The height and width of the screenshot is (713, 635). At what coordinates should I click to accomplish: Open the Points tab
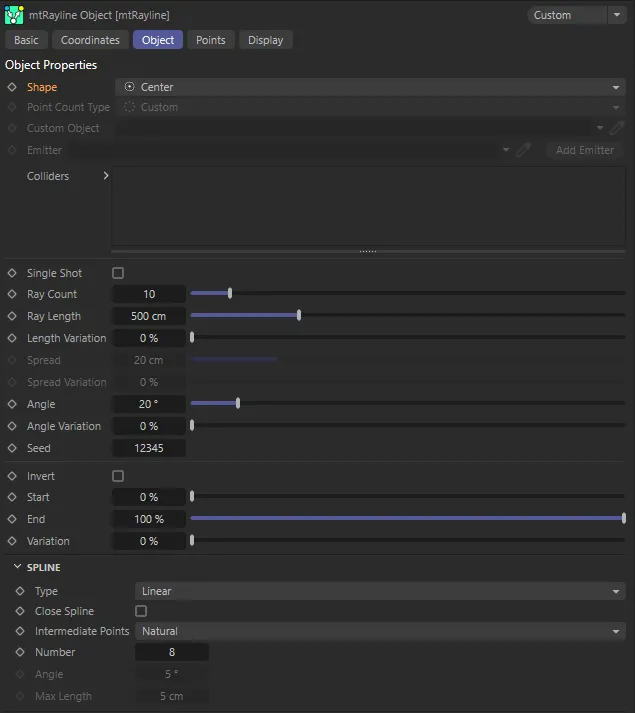coord(210,40)
